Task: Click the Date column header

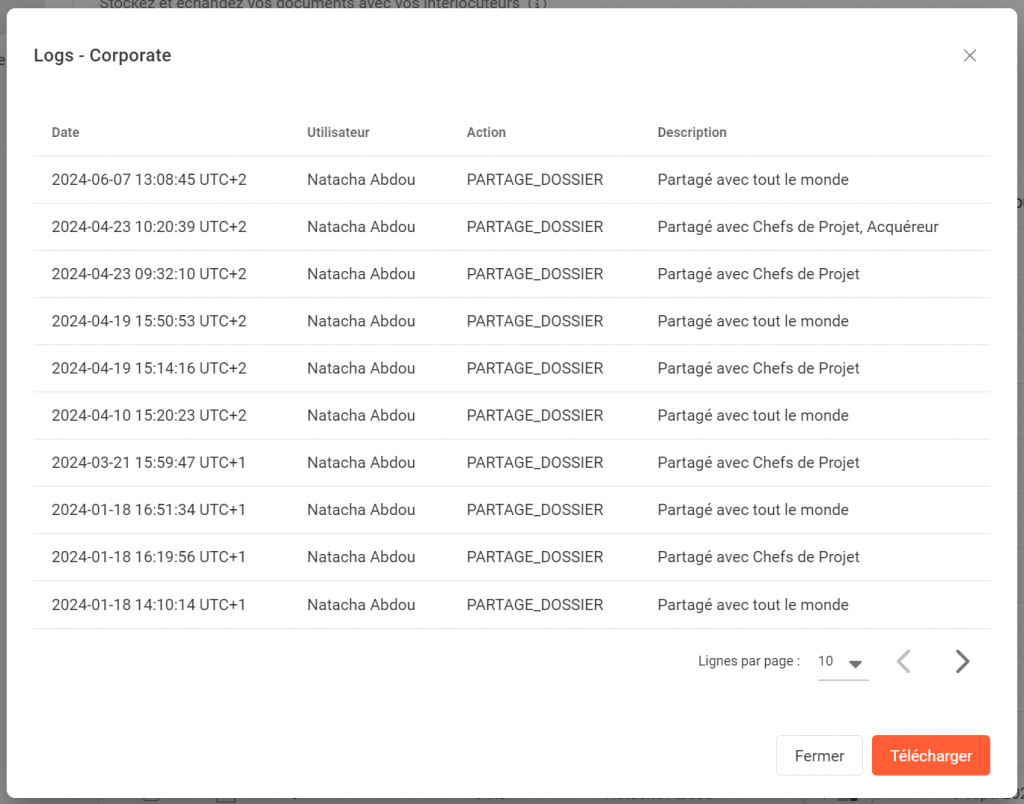Action: pyautogui.click(x=66, y=132)
